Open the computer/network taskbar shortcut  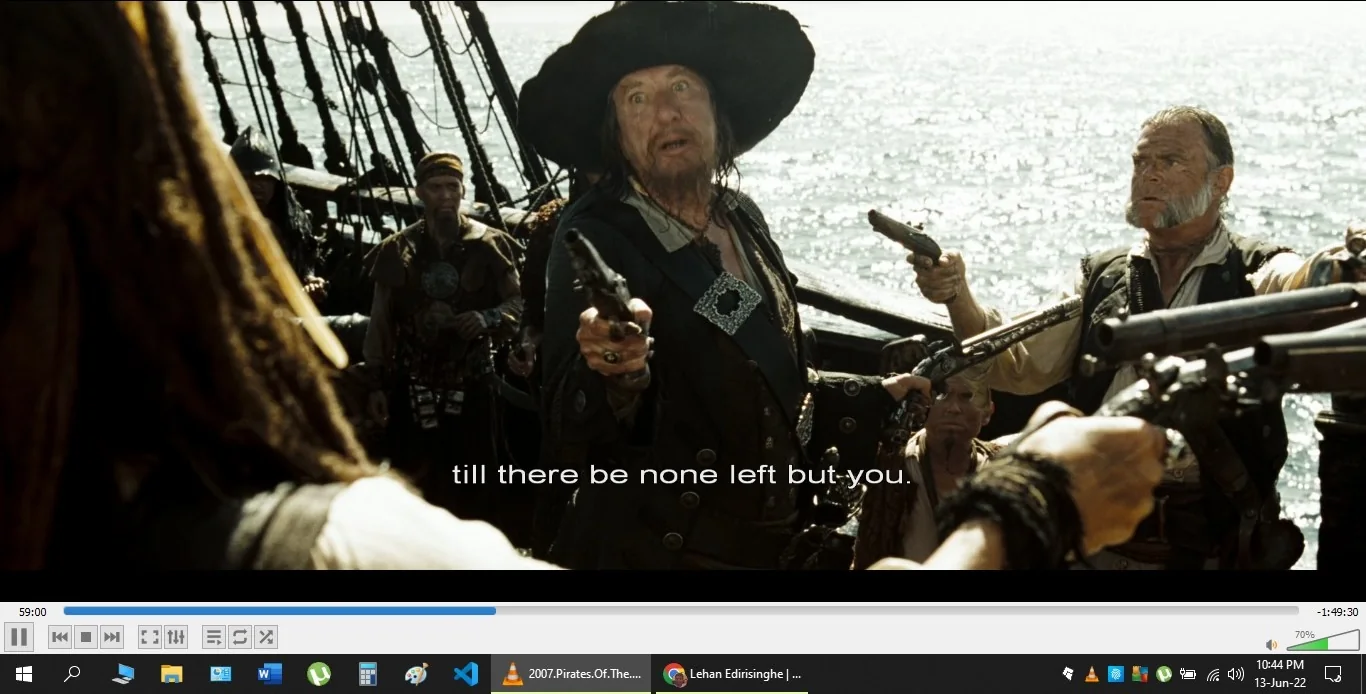[x=123, y=674]
